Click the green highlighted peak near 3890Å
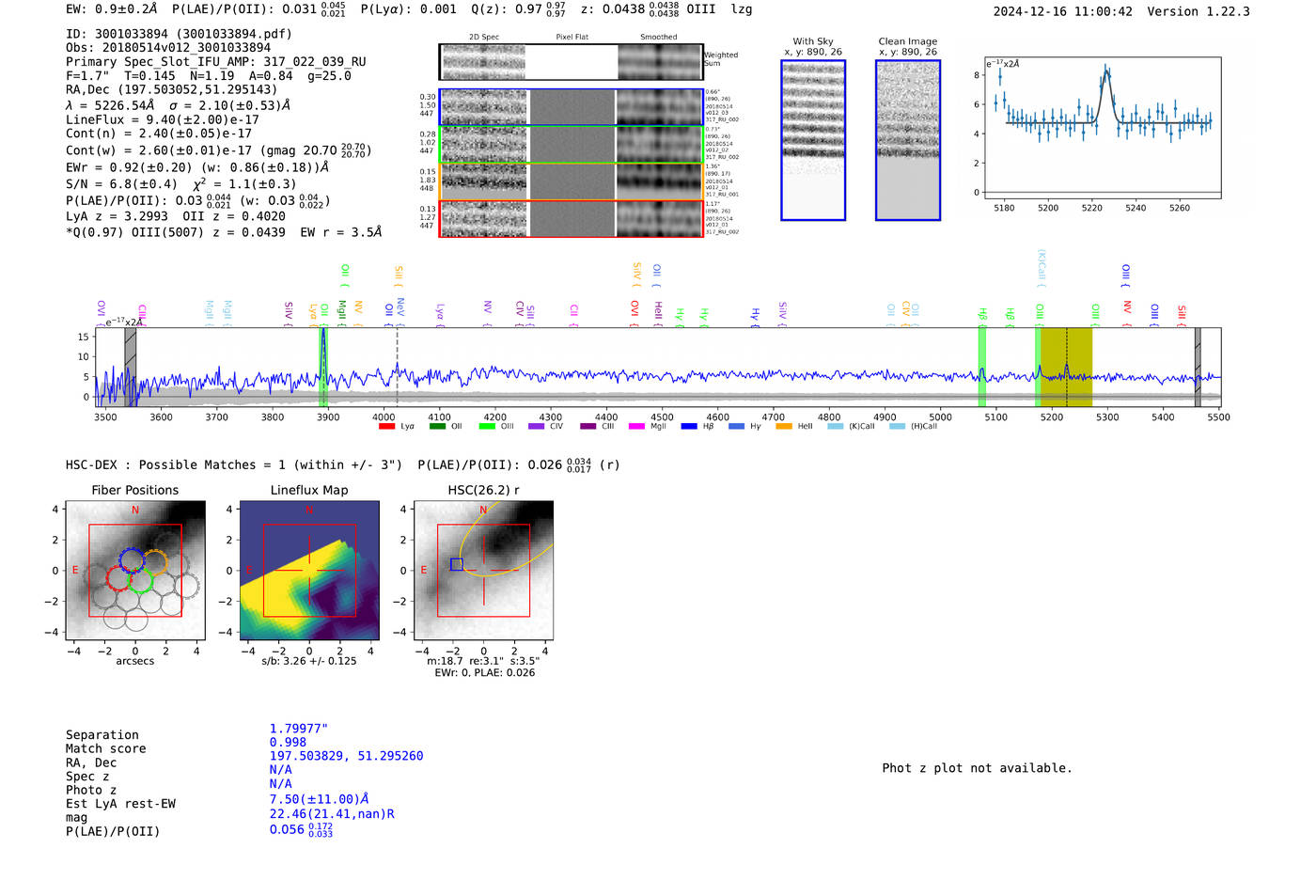The height and width of the screenshot is (896, 1316). tap(323, 367)
